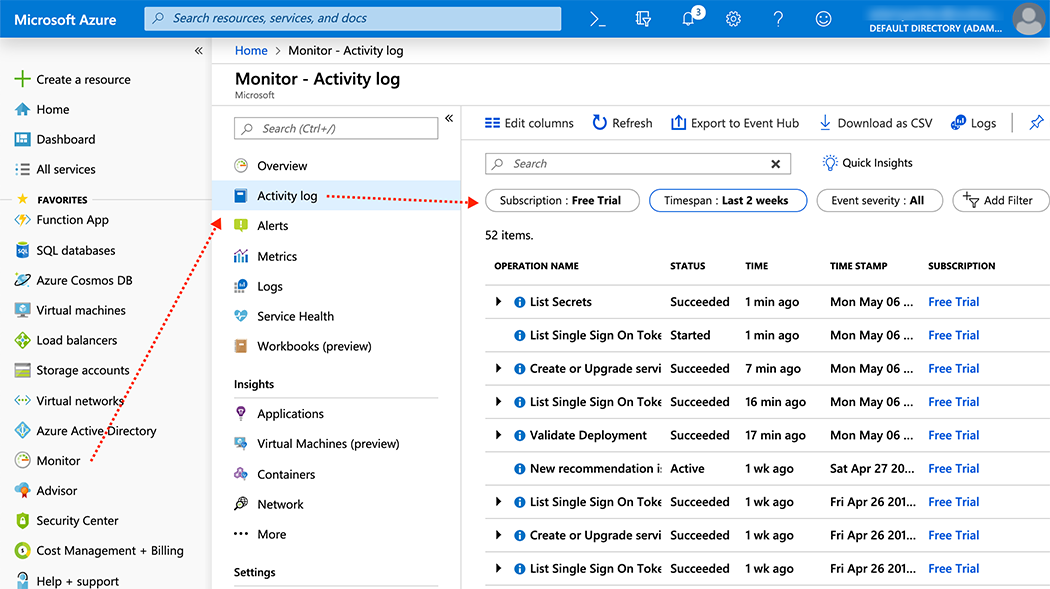Click Create a resource
This screenshot has height=589, width=1050.
[x=72, y=79]
